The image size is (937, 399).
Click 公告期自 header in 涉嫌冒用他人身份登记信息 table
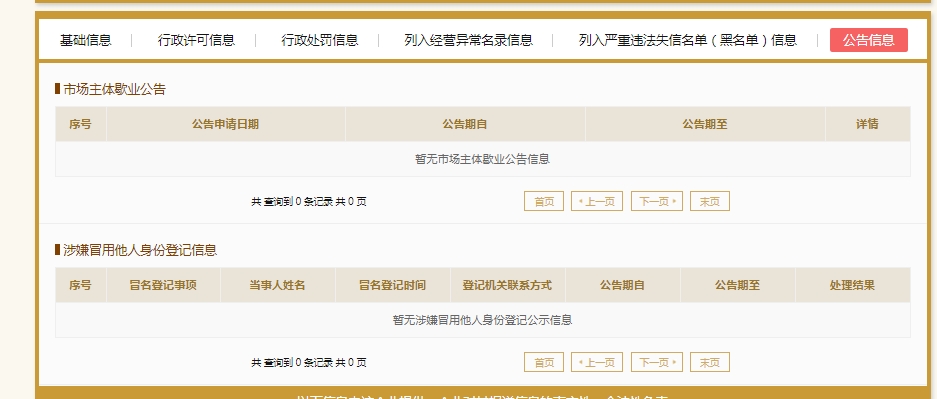click(623, 285)
